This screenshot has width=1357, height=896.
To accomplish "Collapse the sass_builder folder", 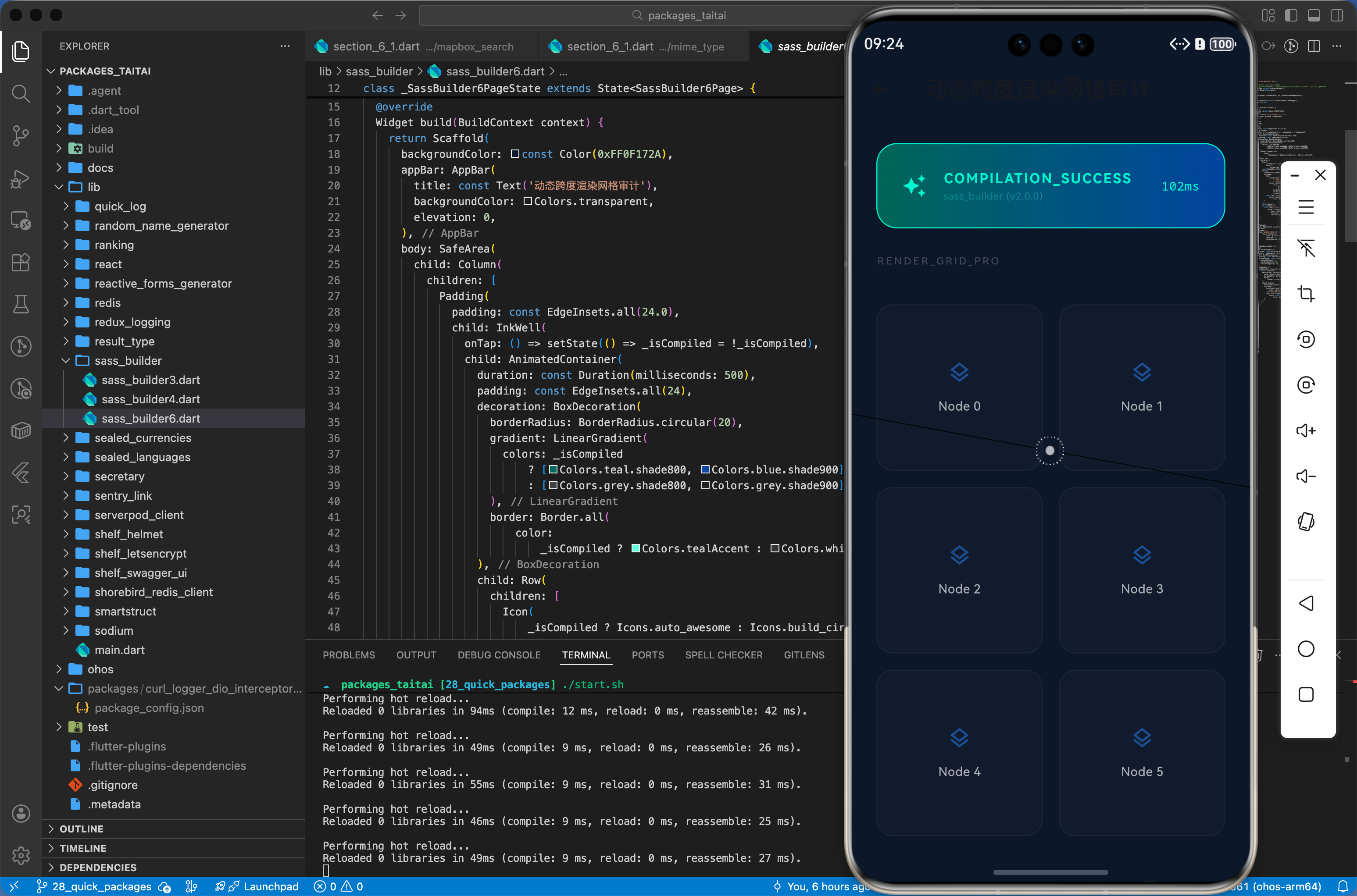I will (128, 361).
